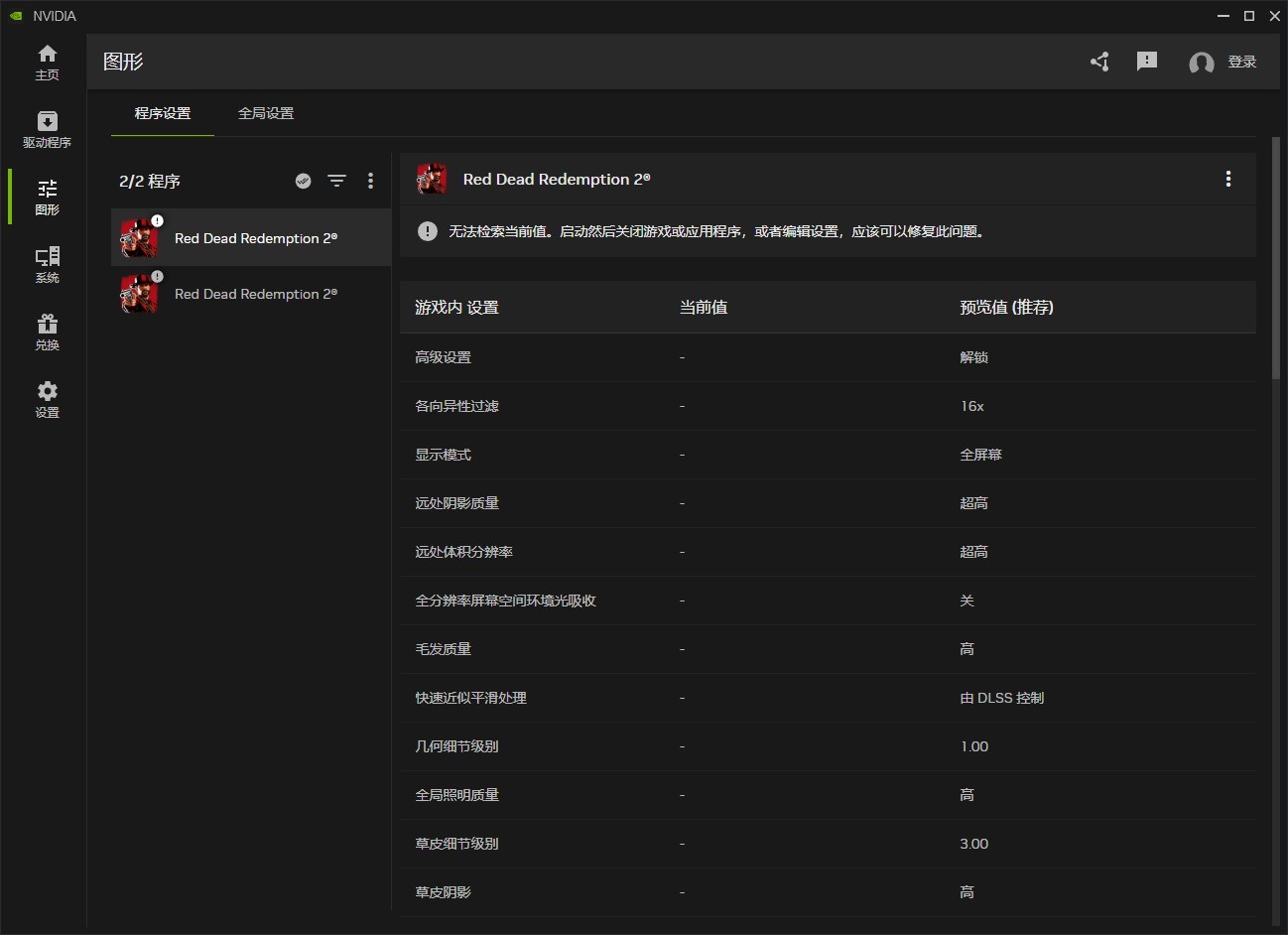Open the program list more options menu
The height and width of the screenshot is (935, 1288).
pyautogui.click(x=371, y=181)
